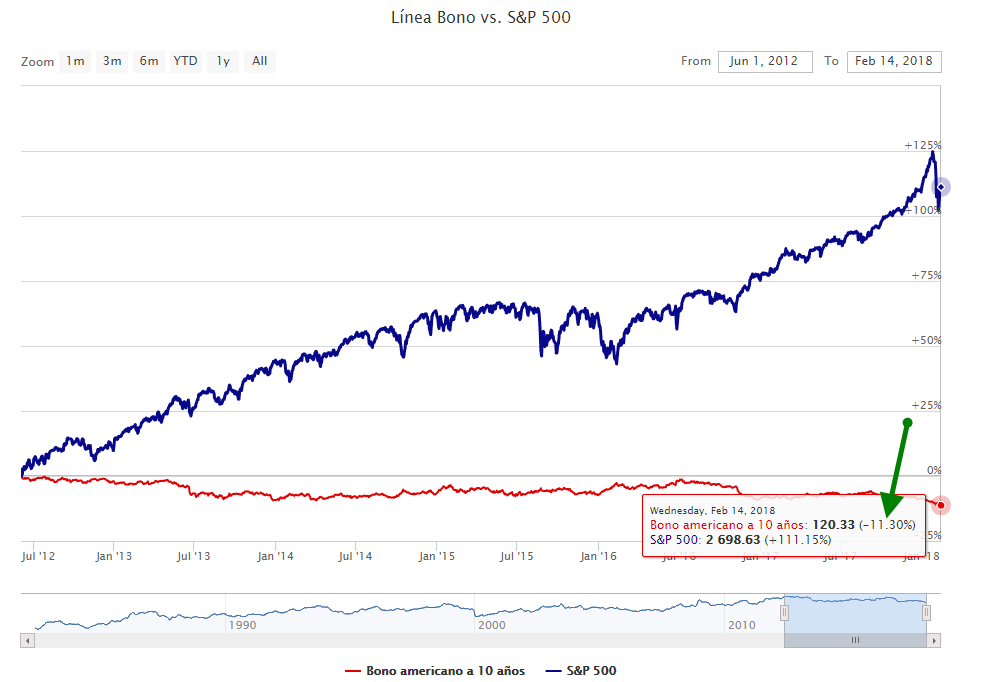Viewport: 988px width, 682px height.
Task: Click the red bond endpoint marker
Action: click(x=940, y=505)
